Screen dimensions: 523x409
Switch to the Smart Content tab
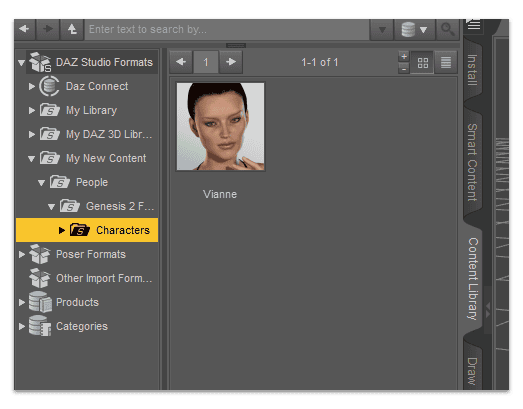pyautogui.click(x=472, y=162)
